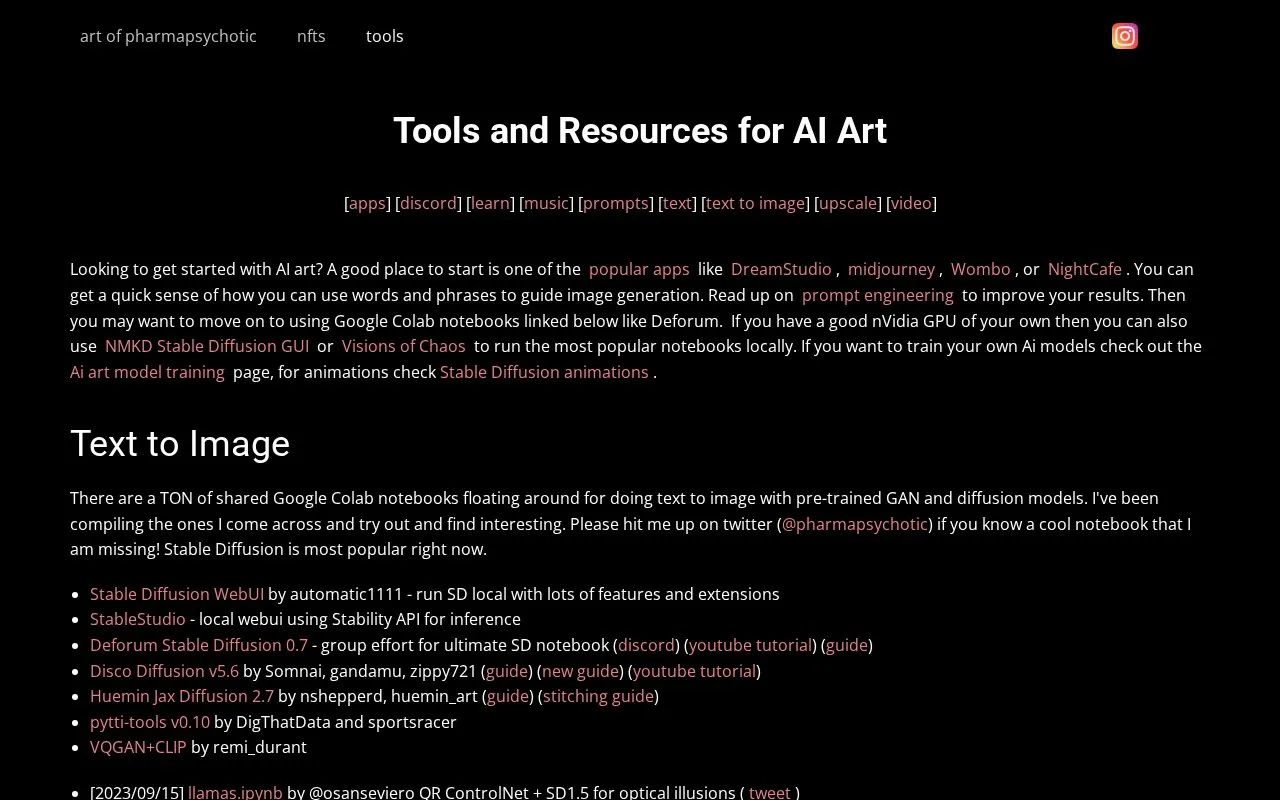Open the Huemin stitching guide
This screenshot has width=1280, height=800.
(598, 696)
